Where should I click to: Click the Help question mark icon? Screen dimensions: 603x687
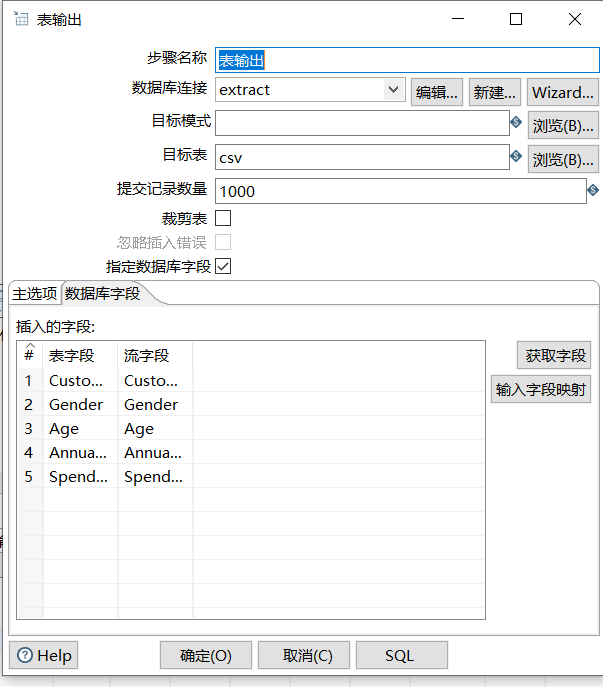[25, 655]
